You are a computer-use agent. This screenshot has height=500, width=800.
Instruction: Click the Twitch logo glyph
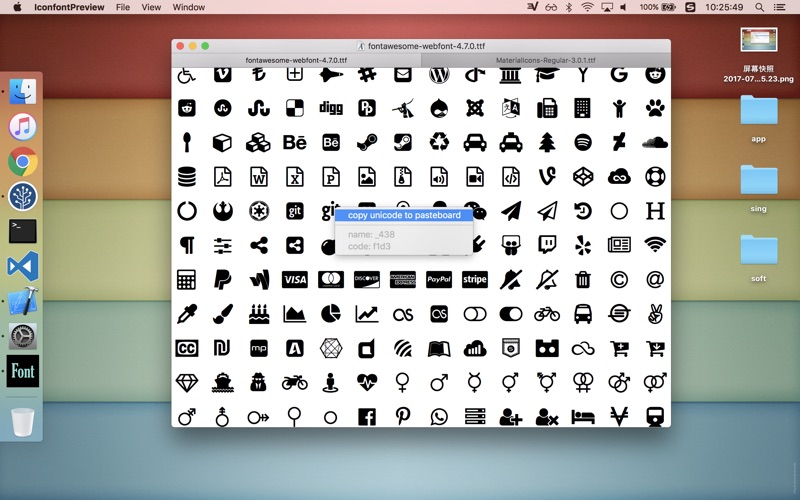tap(547, 245)
